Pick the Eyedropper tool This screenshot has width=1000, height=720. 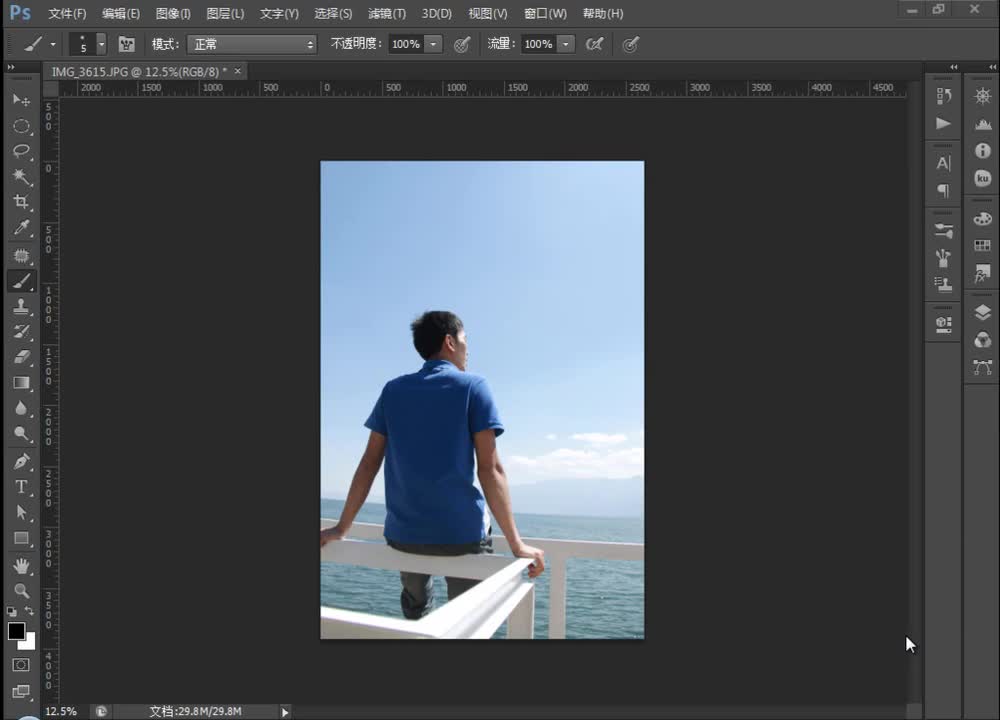pyautogui.click(x=21, y=228)
